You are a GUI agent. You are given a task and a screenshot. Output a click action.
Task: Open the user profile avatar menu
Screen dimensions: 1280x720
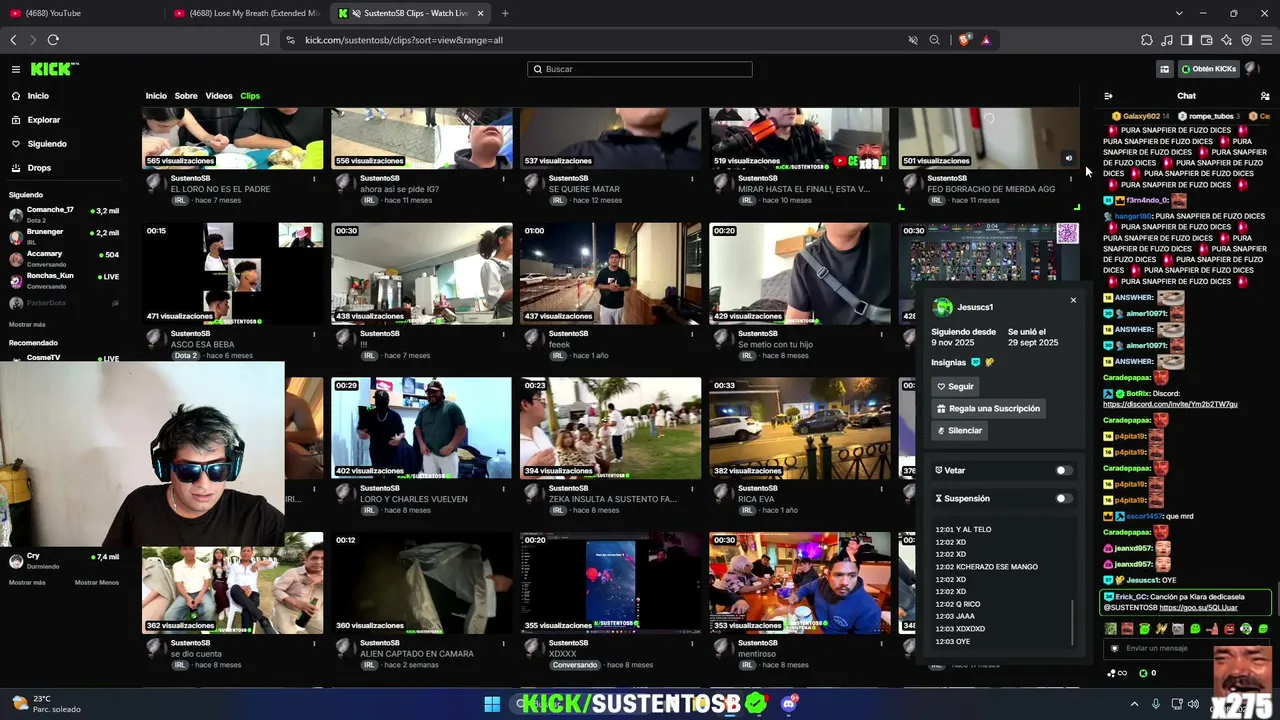[1252, 69]
